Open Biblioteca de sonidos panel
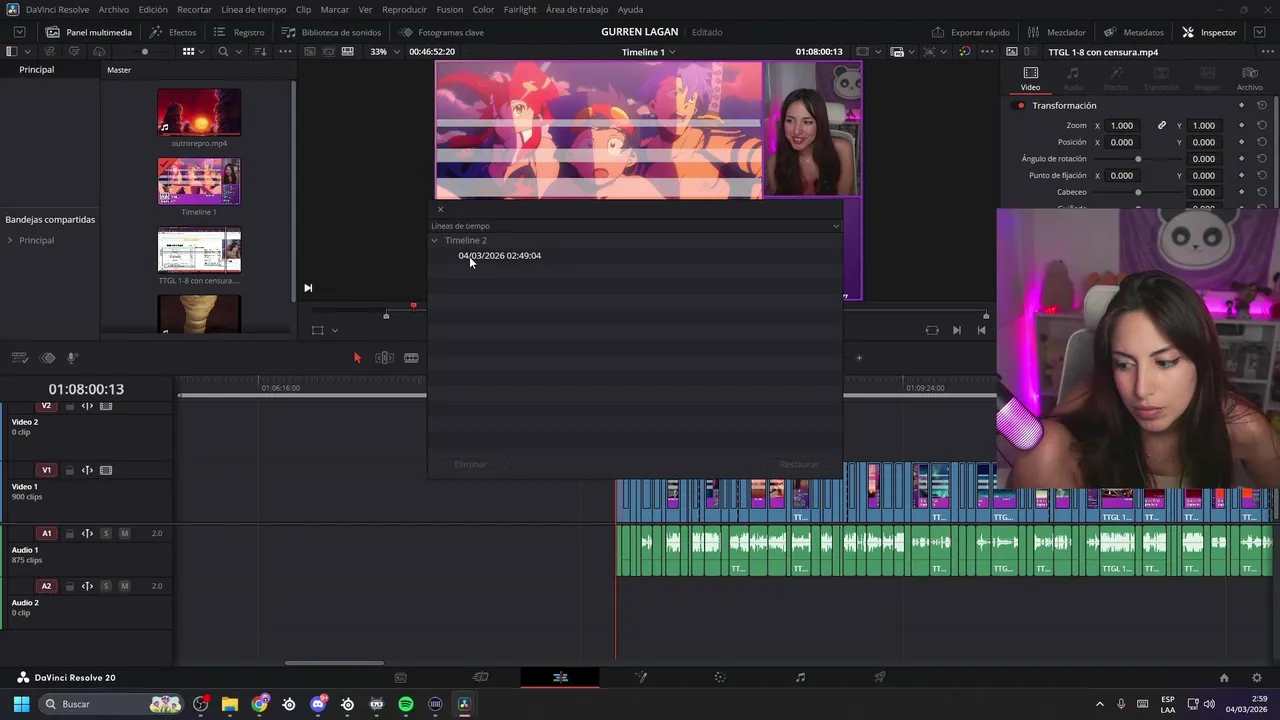This screenshot has height=720, width=1280. [x=331, y=32]
